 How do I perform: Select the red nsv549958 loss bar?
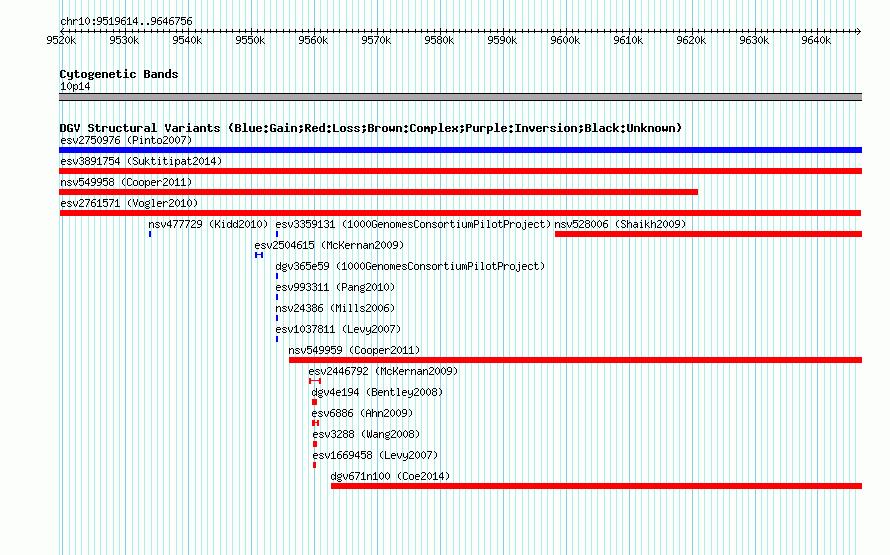[x=379, y=192]
